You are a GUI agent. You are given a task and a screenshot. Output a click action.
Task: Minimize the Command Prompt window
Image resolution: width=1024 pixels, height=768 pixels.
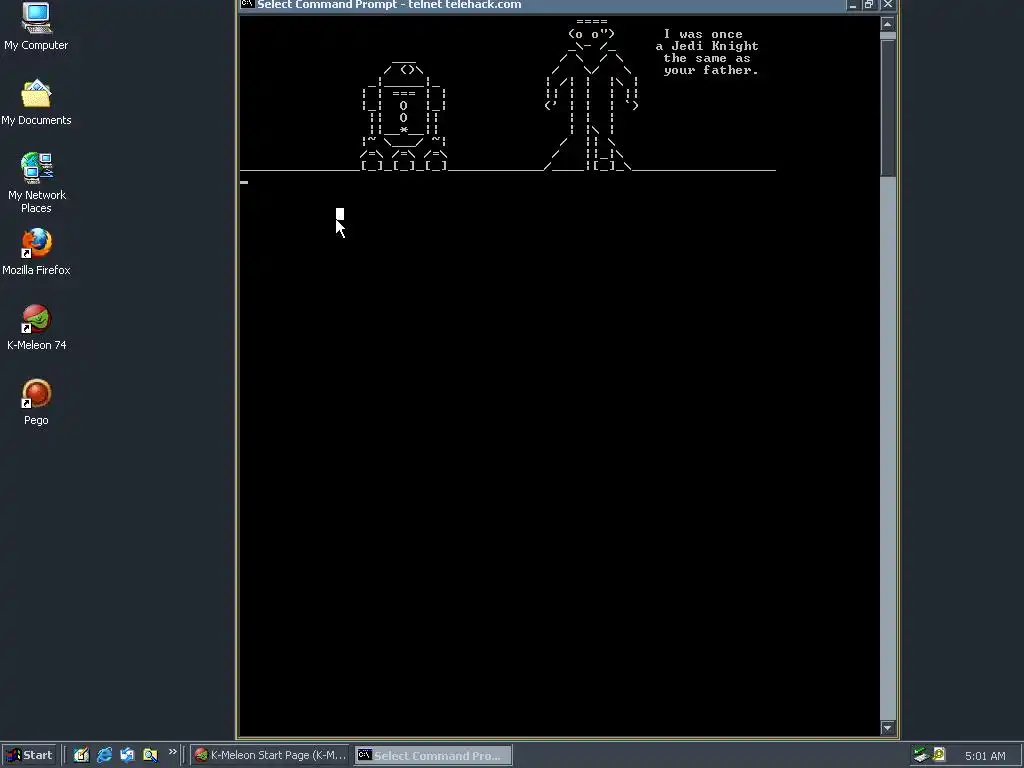click(853, 5)
